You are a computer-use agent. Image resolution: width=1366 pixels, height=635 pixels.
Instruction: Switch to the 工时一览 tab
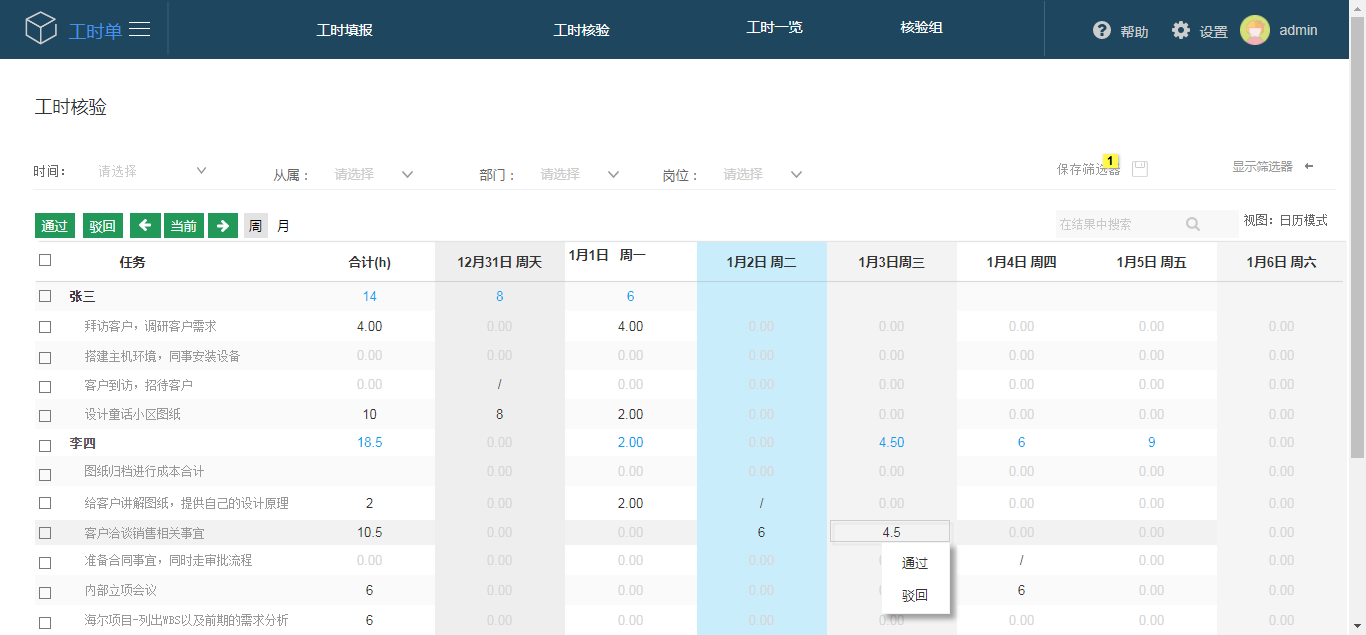point(774,28)
